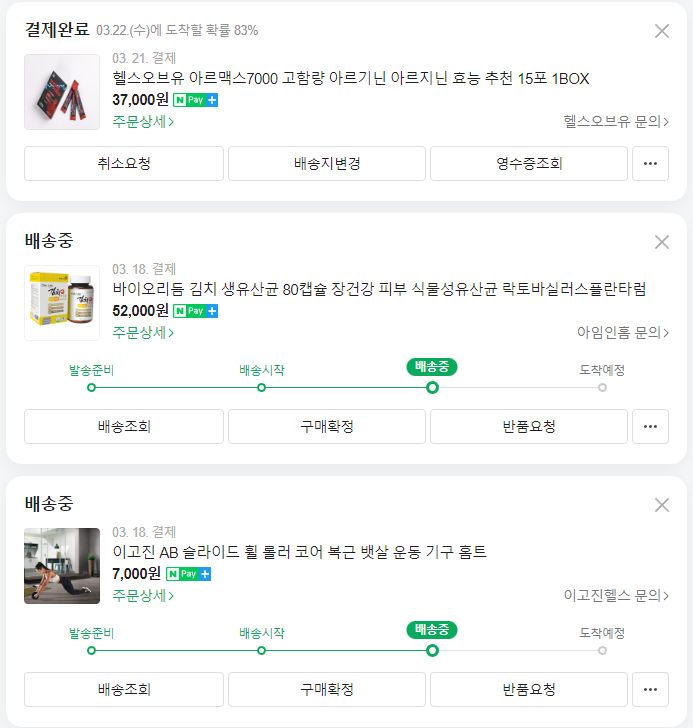Expand 주문상세 for 헬스오브유 아르맥스7000
This screenshot has width=693, height=728.
tap(143, 122)
